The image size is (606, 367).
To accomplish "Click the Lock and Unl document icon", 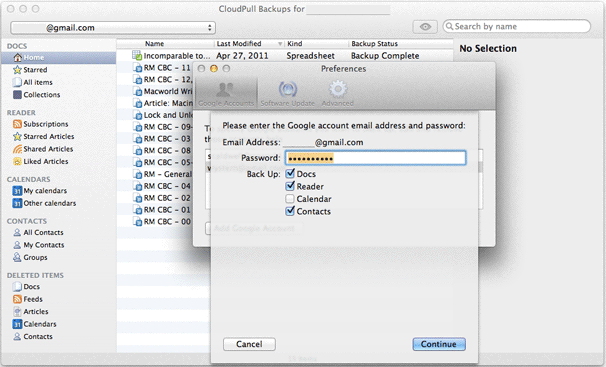I will coord(138,115).
